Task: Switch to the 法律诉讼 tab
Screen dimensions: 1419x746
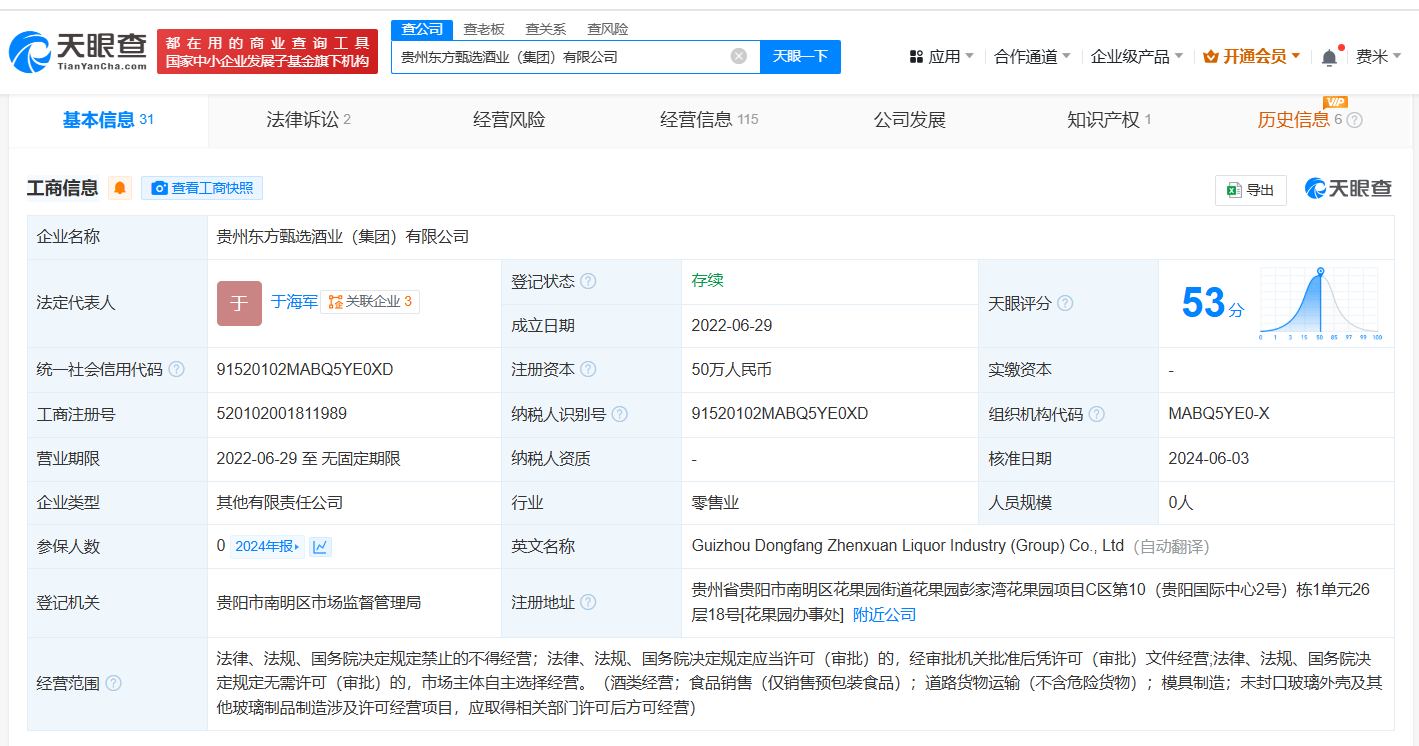Action: (x=308, y=120)
